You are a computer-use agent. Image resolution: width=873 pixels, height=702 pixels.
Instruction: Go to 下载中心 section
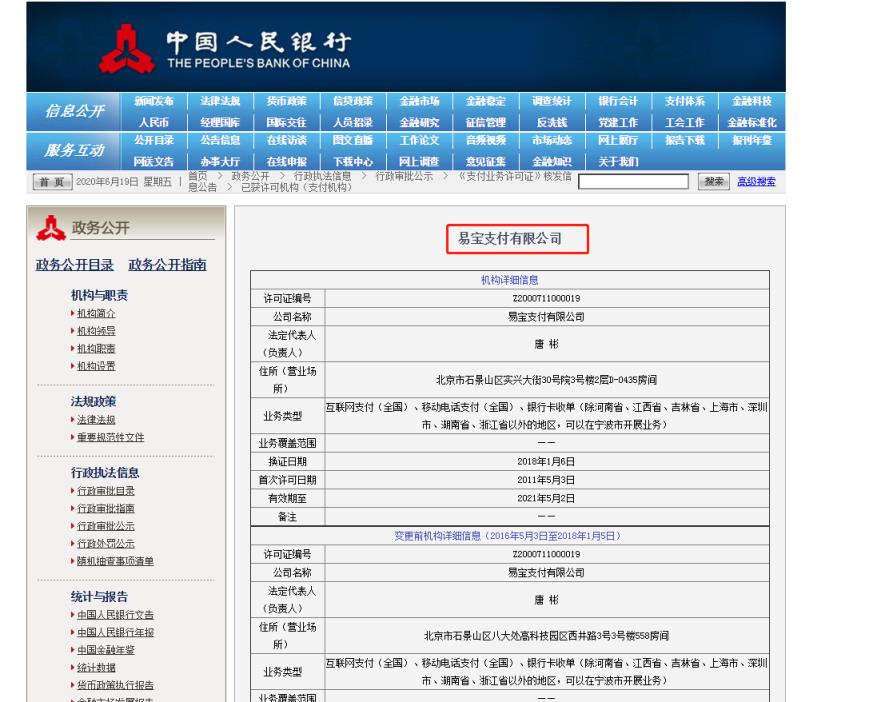click(353, 161)
